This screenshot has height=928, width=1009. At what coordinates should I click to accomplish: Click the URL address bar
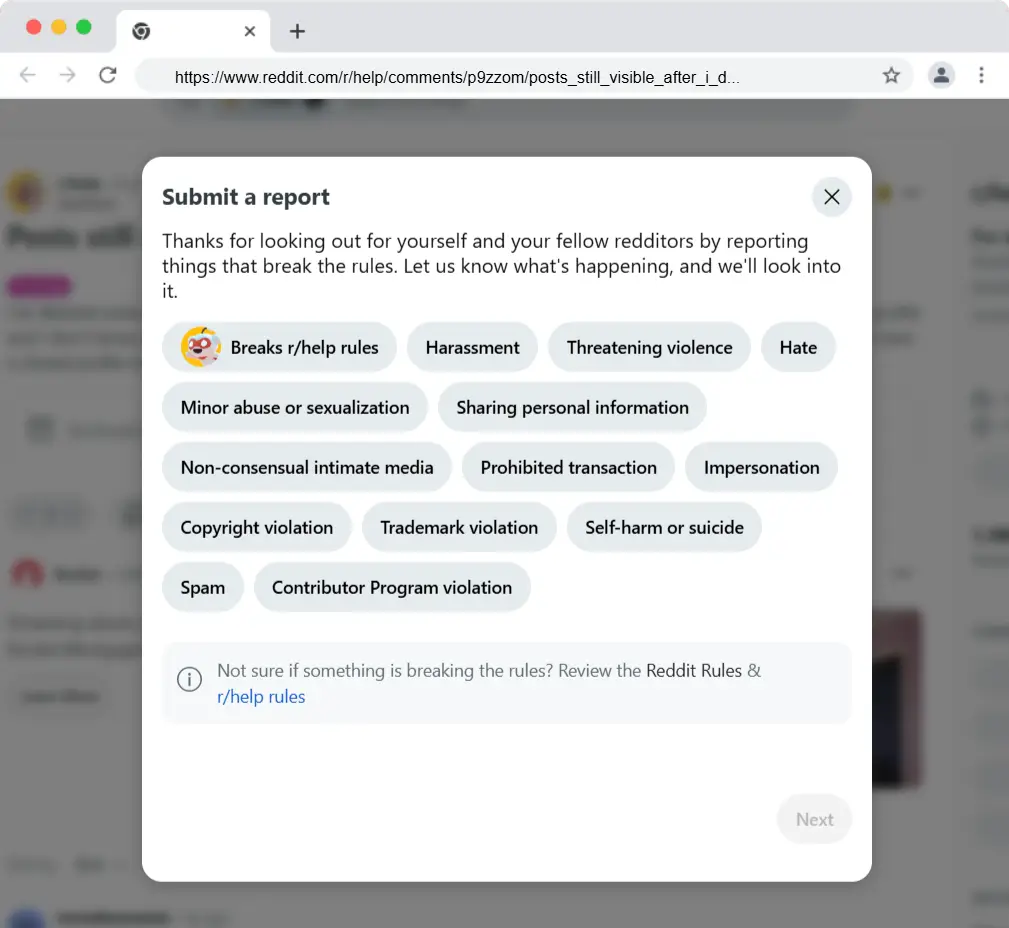point(500,76)
